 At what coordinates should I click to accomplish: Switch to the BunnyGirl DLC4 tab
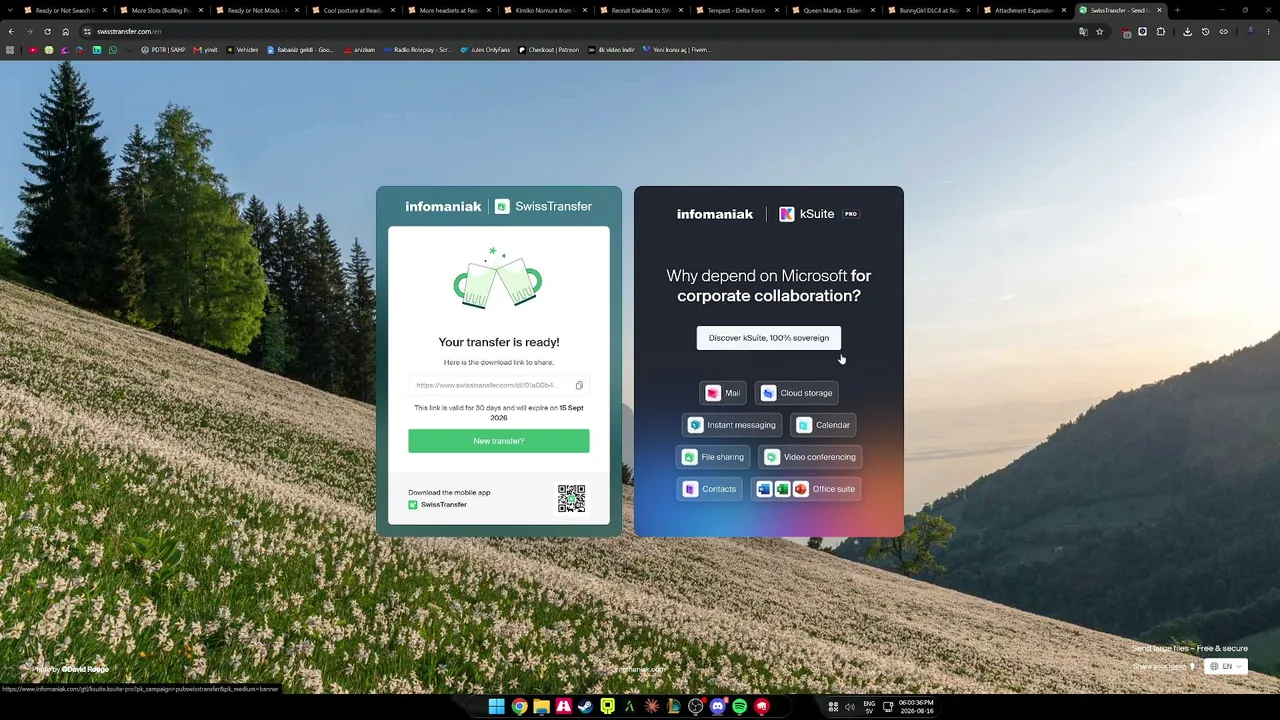coord(928,10)
